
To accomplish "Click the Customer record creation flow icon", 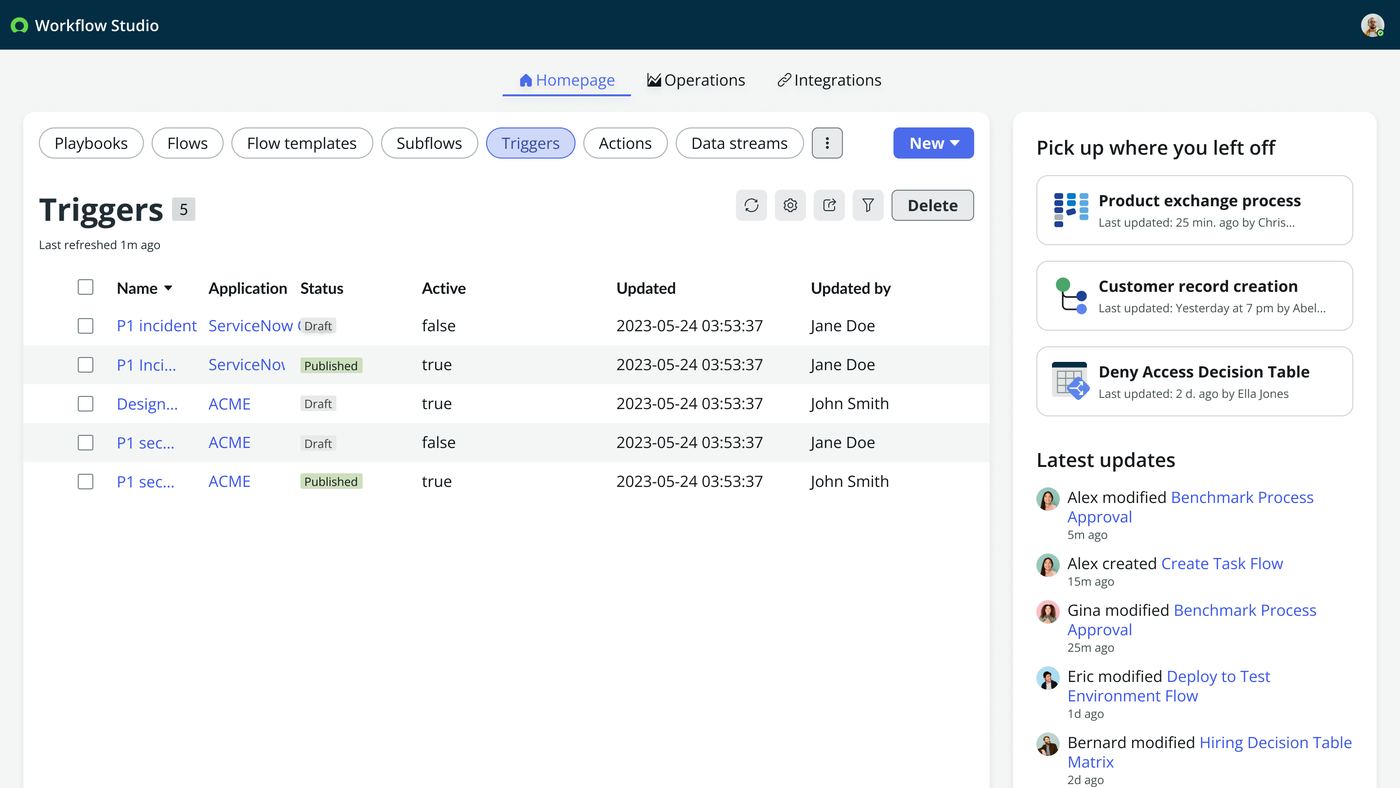I will pyautogui.click(x=1071, y=296).
